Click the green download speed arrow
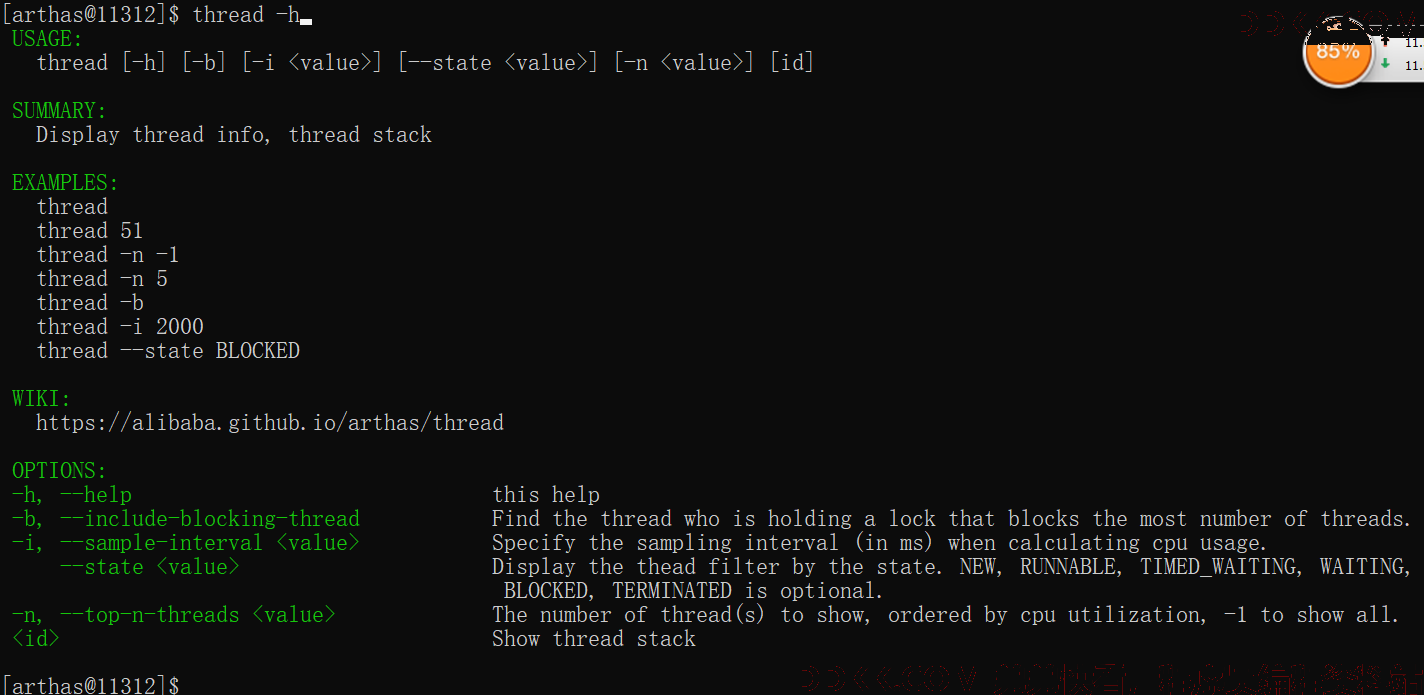 click(1385, 63)
